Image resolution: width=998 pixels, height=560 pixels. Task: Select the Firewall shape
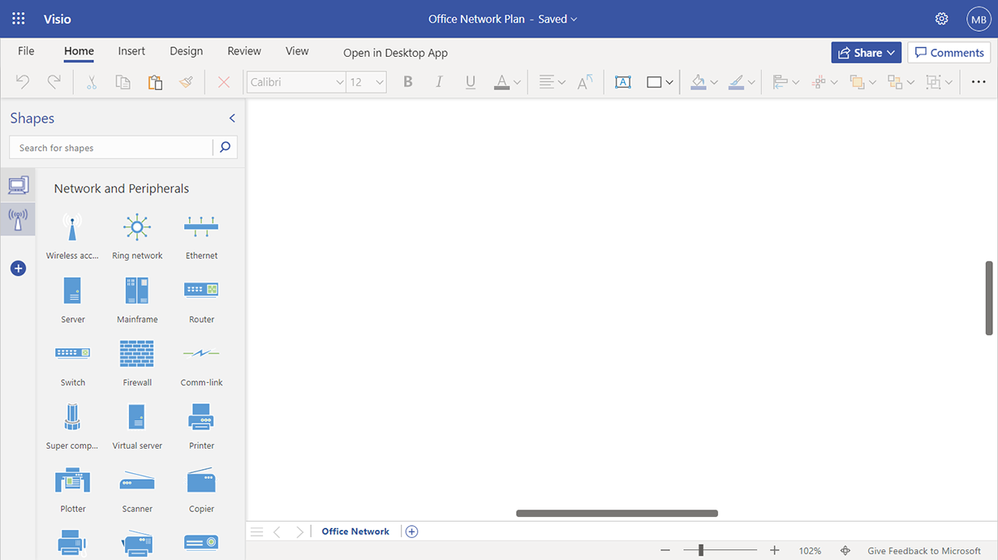coord(137,354)
